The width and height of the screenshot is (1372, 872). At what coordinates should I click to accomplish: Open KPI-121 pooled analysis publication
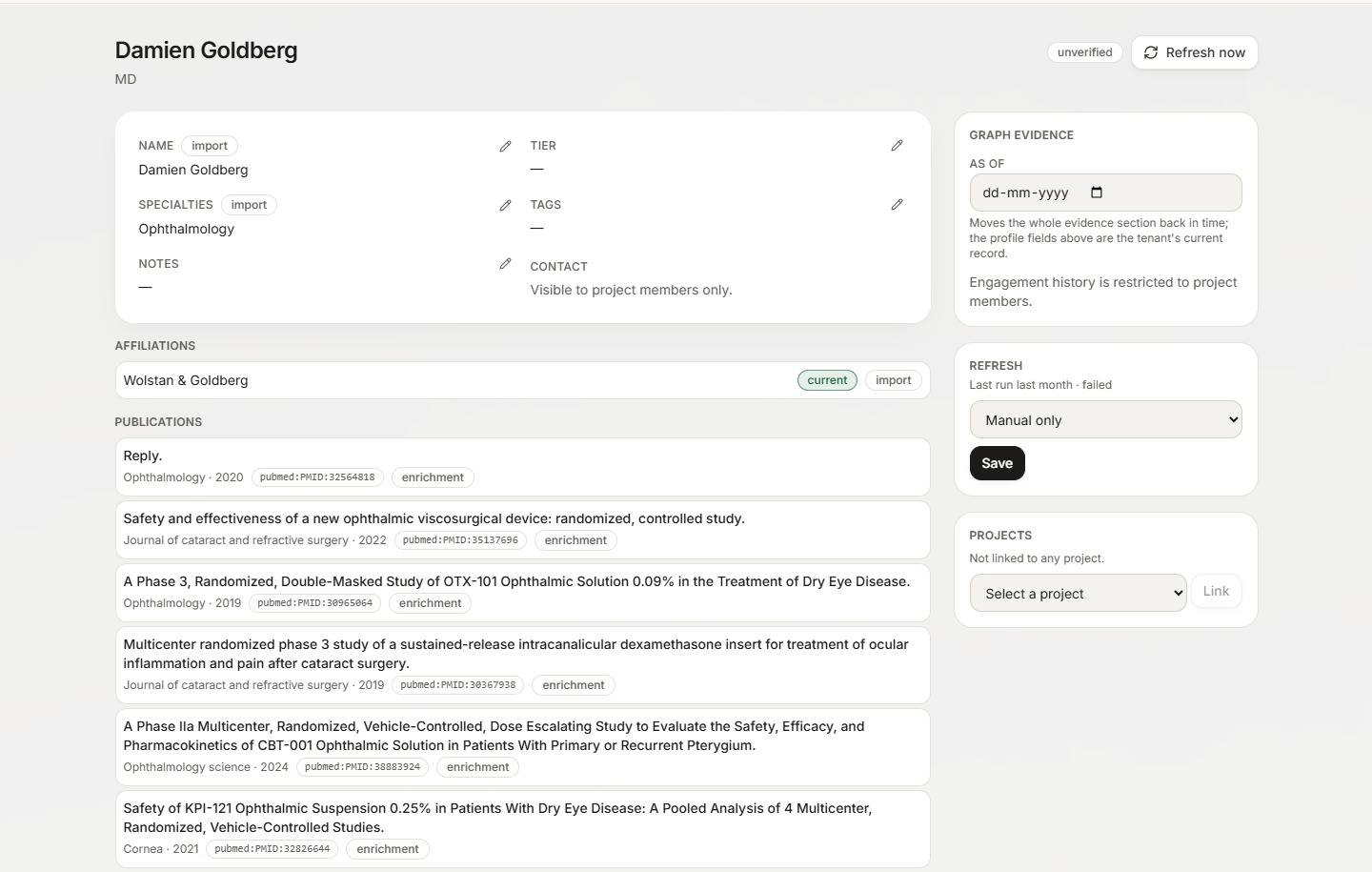522,828
